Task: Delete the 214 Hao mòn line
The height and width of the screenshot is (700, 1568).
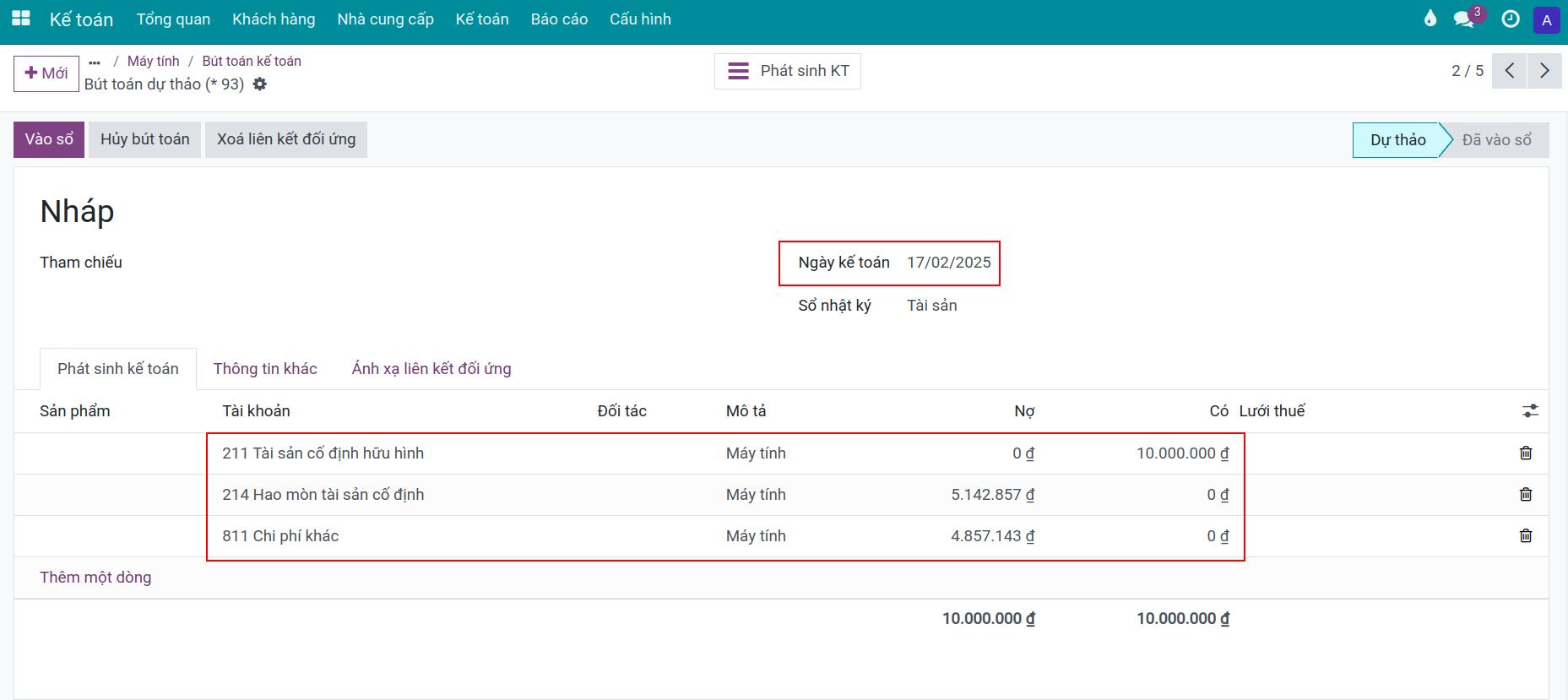Action: coord(1526,495)
